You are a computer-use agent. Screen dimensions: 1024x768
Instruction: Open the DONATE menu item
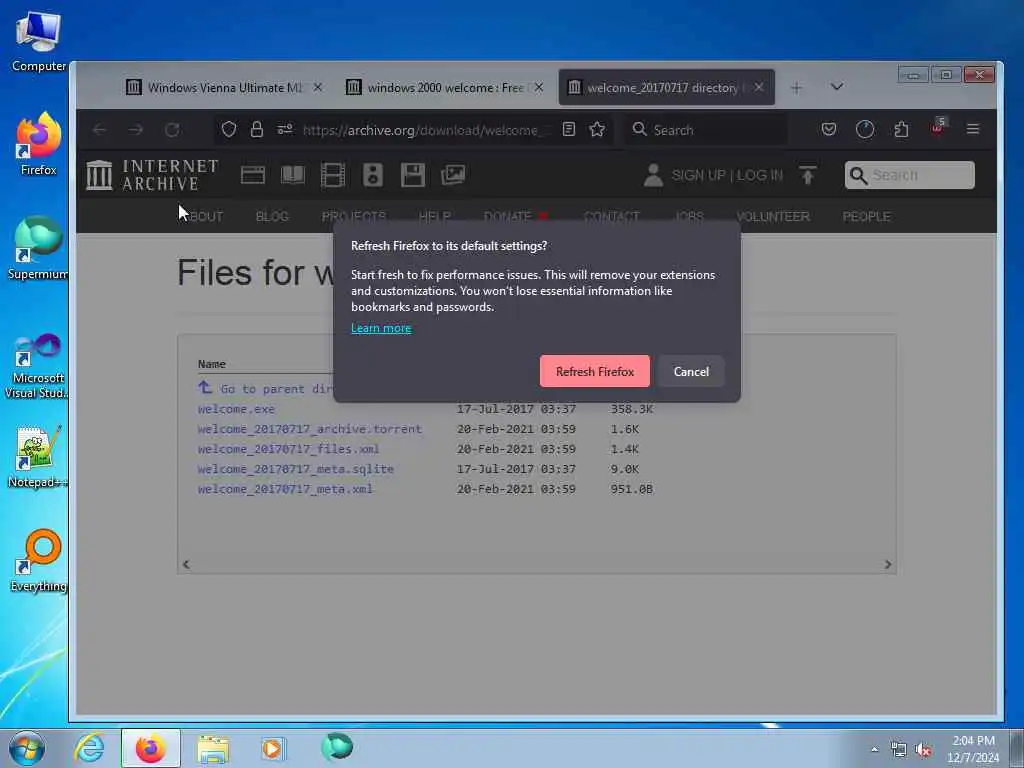(x=508, y=216)
